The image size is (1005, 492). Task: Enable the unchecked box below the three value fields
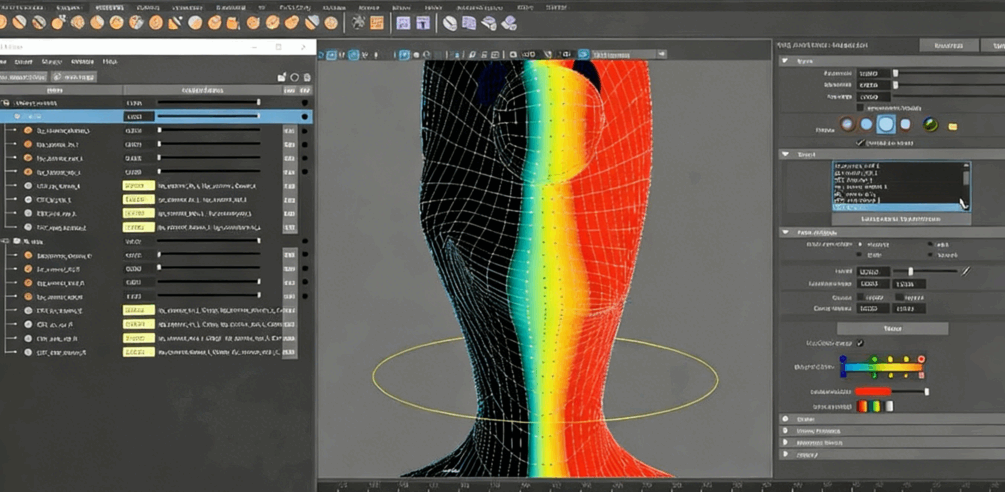coord(860,107)
